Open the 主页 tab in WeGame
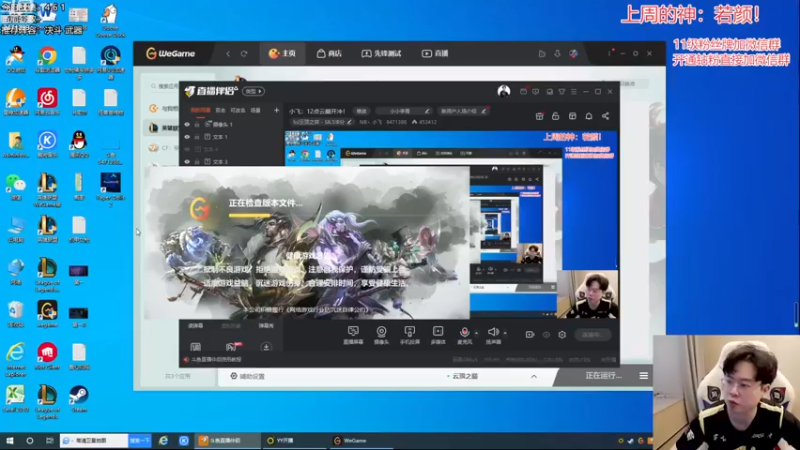This screenshot has width=800, height=450. 282,54
